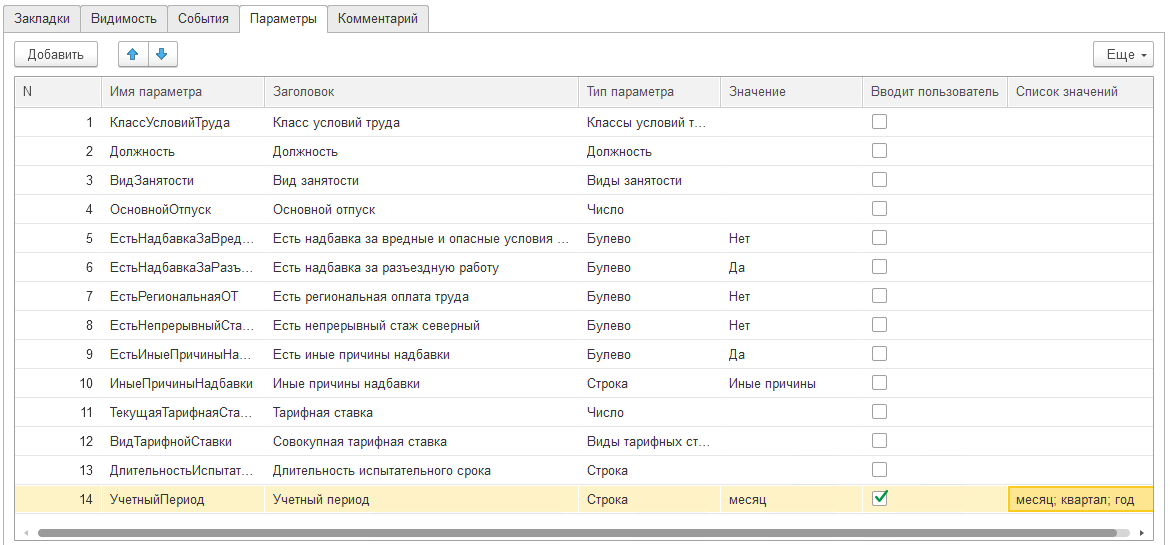Image resolution: width=1170 pixels, height=545 pixels.
Task: Move selected row up with blue arrow
Action: pos(134,54)
